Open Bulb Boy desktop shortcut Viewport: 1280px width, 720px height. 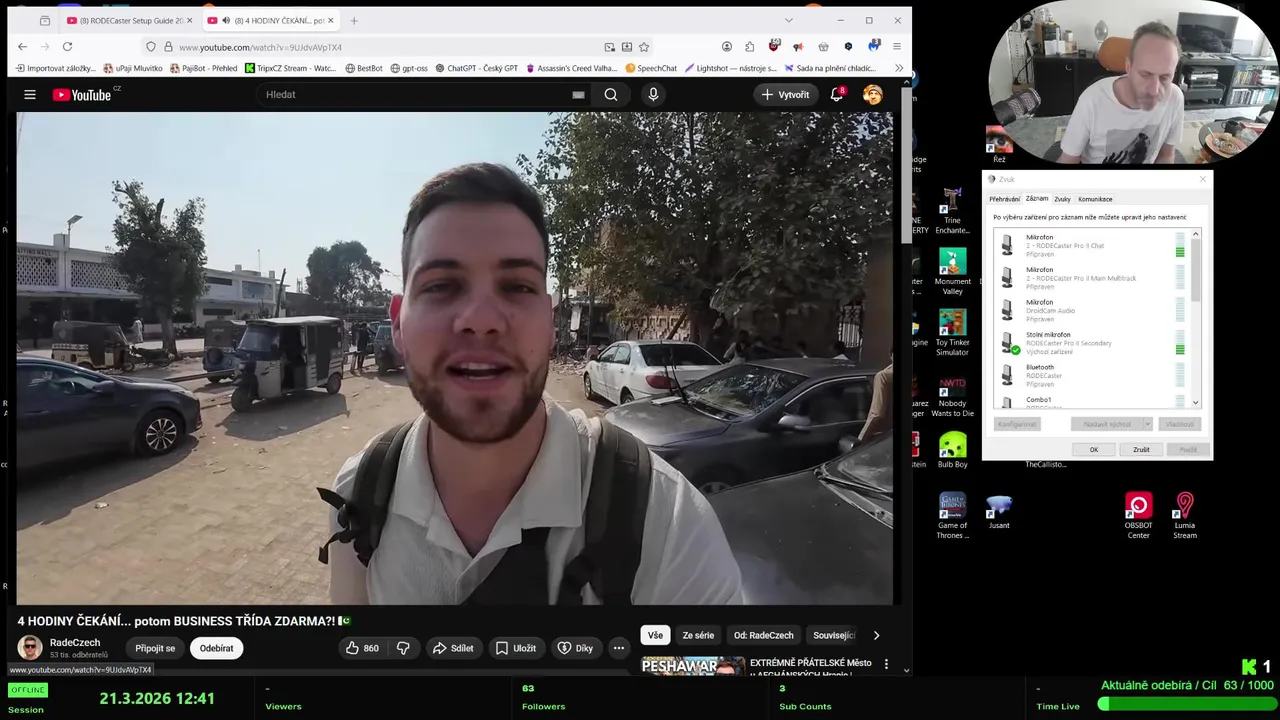(952, 450)
